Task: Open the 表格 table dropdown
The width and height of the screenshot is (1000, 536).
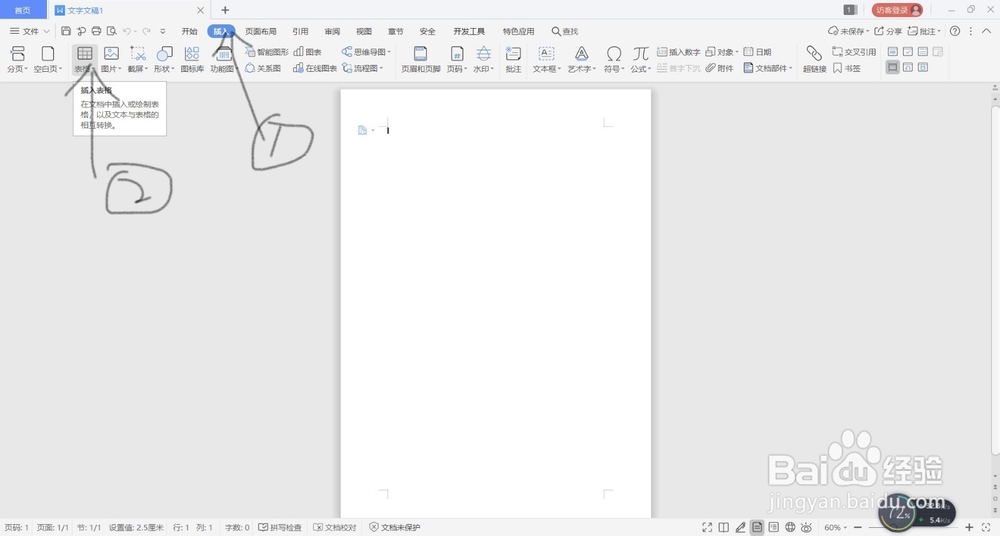Action: click(x=85, y=69)
